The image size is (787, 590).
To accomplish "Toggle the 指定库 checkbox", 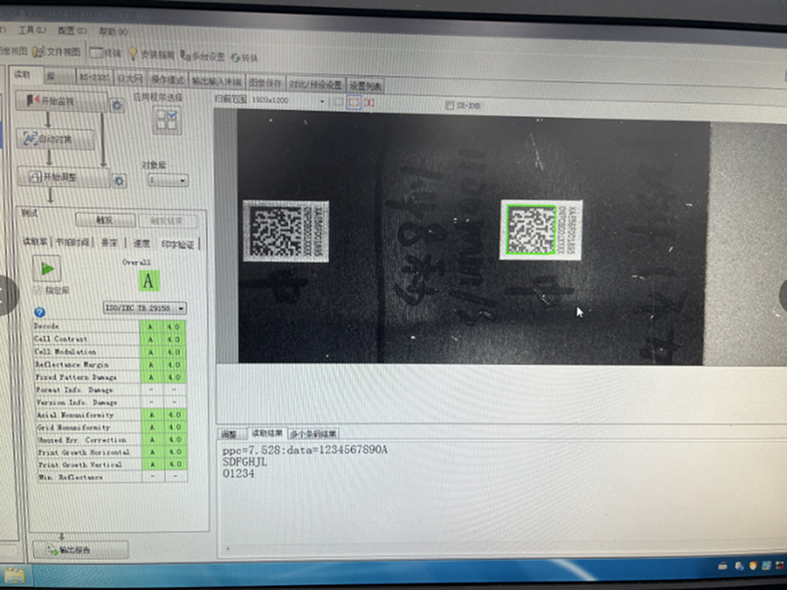I will pos(37,290).
